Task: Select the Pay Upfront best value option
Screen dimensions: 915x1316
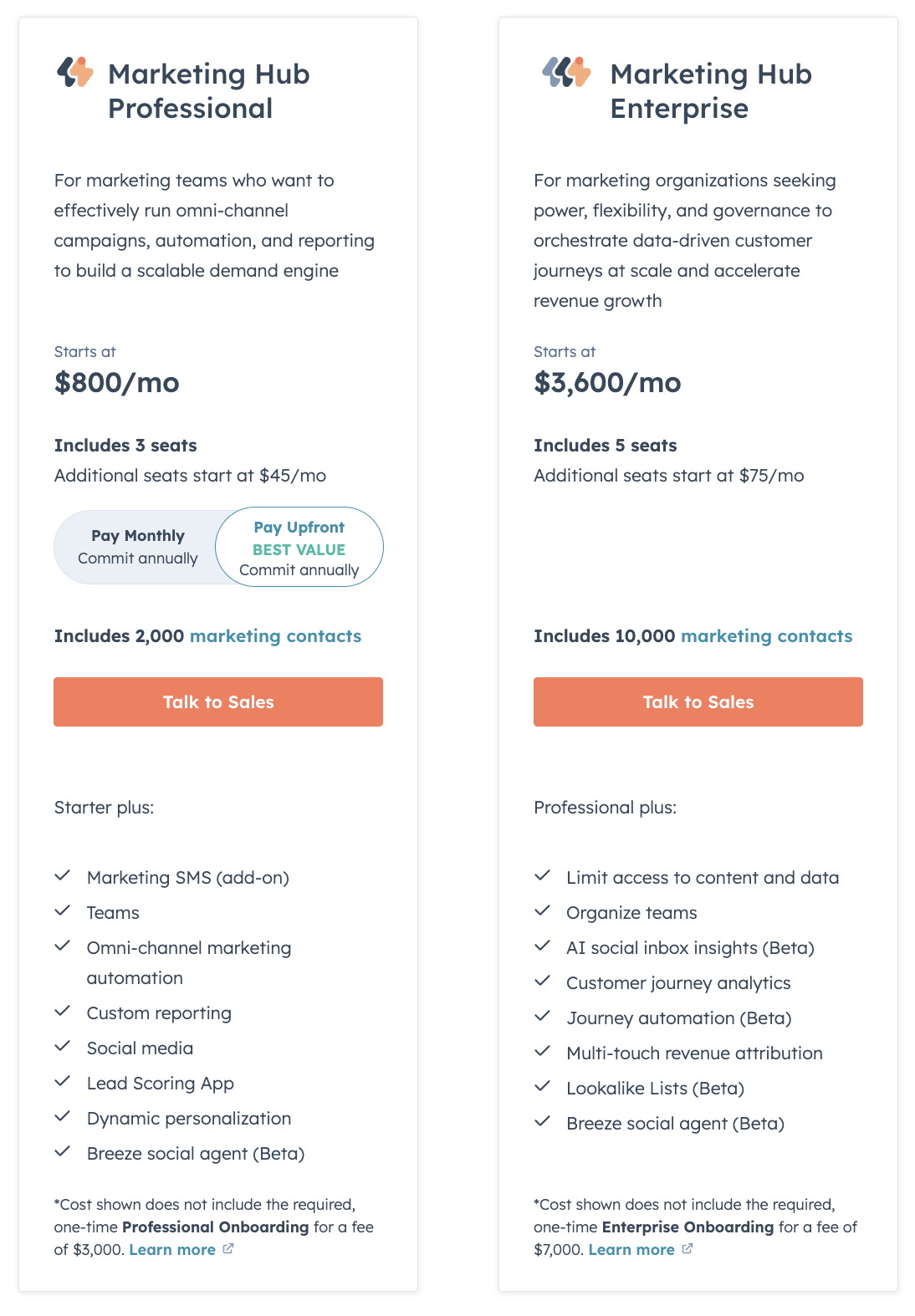Action: (299, 548)
